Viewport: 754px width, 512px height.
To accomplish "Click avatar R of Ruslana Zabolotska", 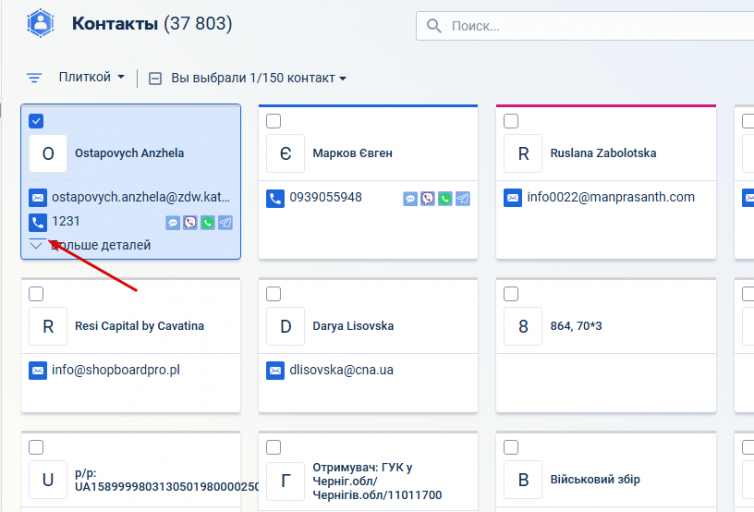I will 523,153.
